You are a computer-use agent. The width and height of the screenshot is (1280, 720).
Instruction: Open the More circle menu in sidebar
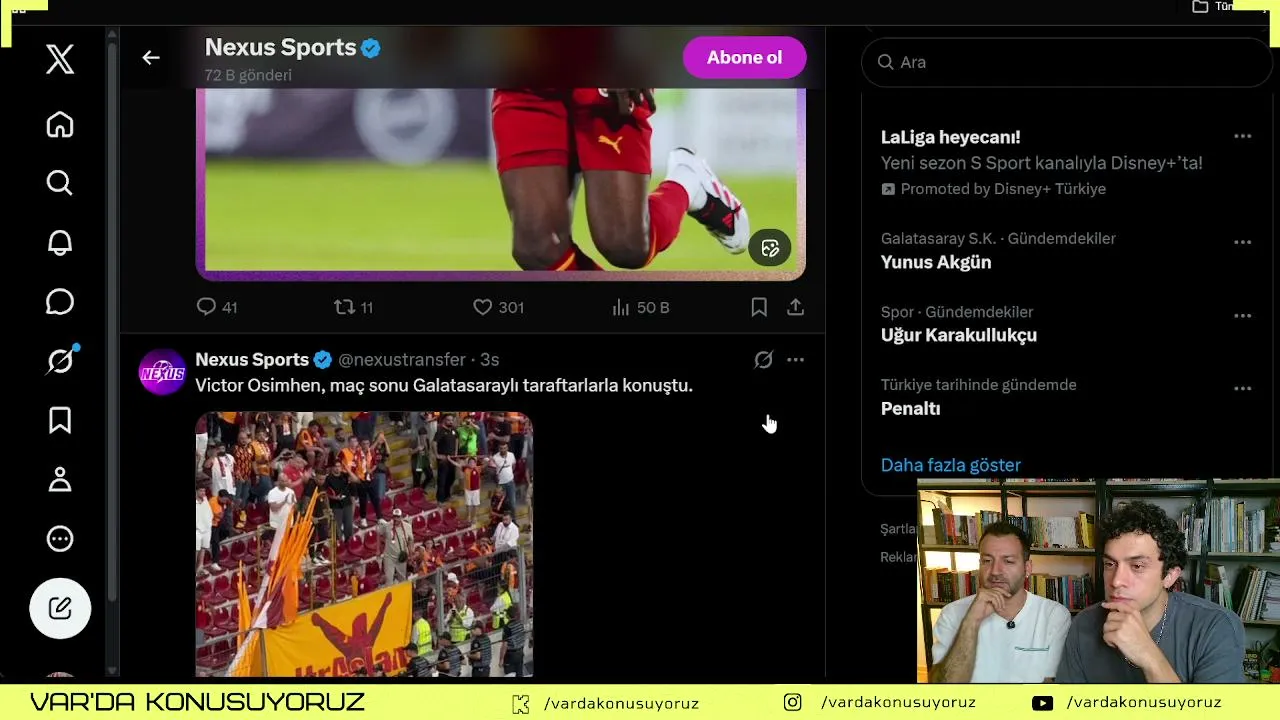60,539
